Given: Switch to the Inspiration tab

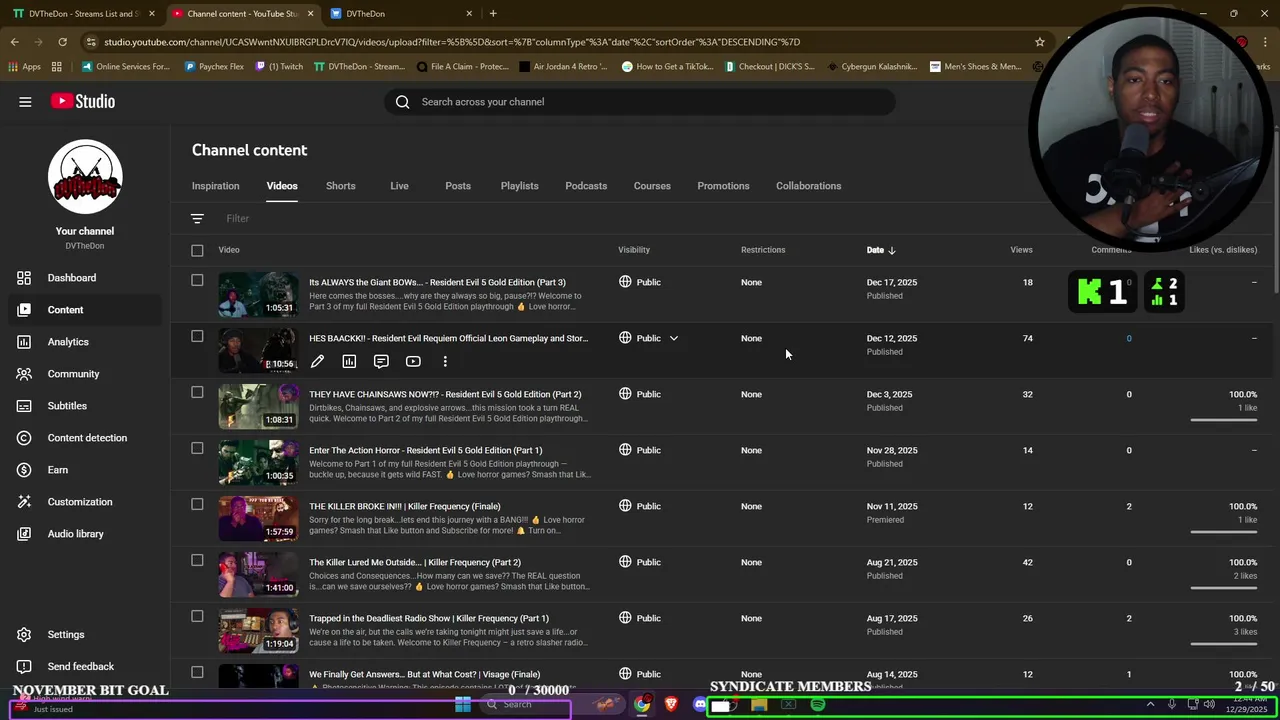Looking at the screenshot, I should pos(215,186).
